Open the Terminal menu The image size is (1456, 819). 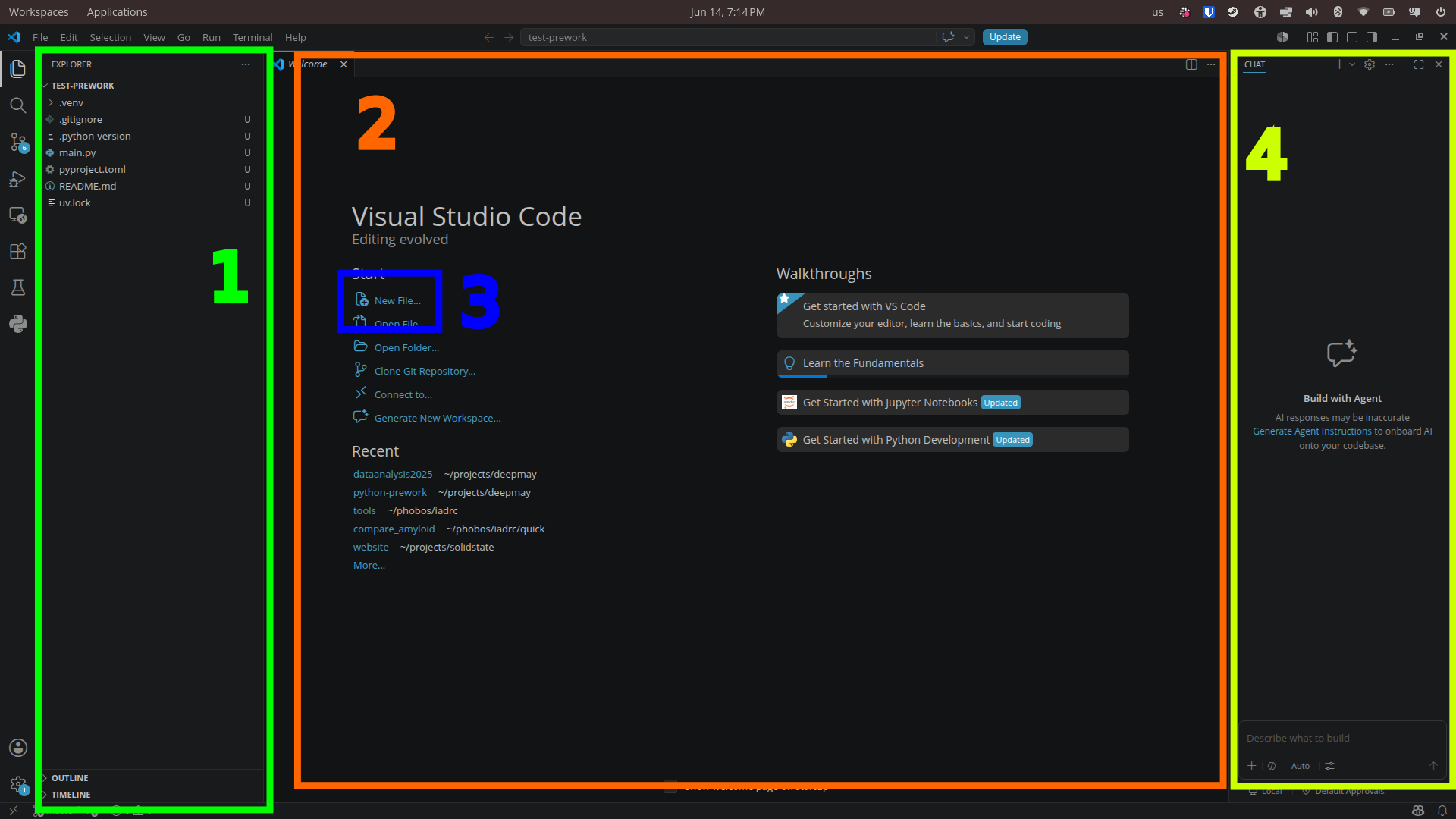tap(253, 37)
